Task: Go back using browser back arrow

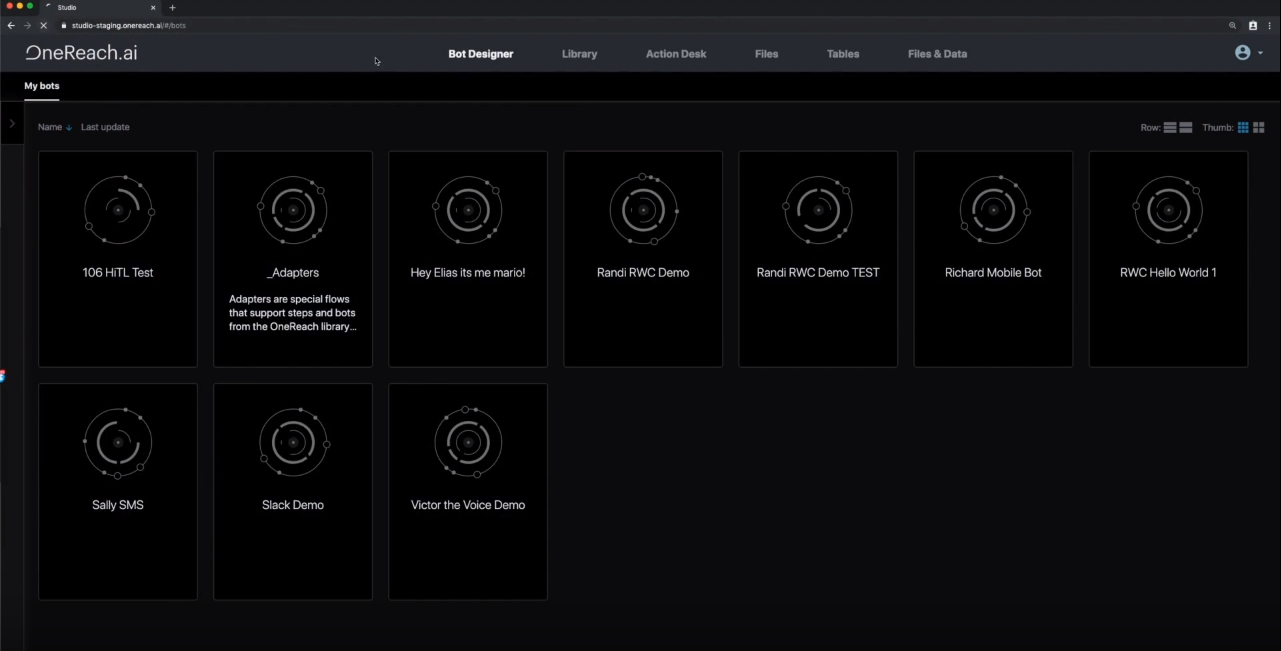Action: click(11, 25)
